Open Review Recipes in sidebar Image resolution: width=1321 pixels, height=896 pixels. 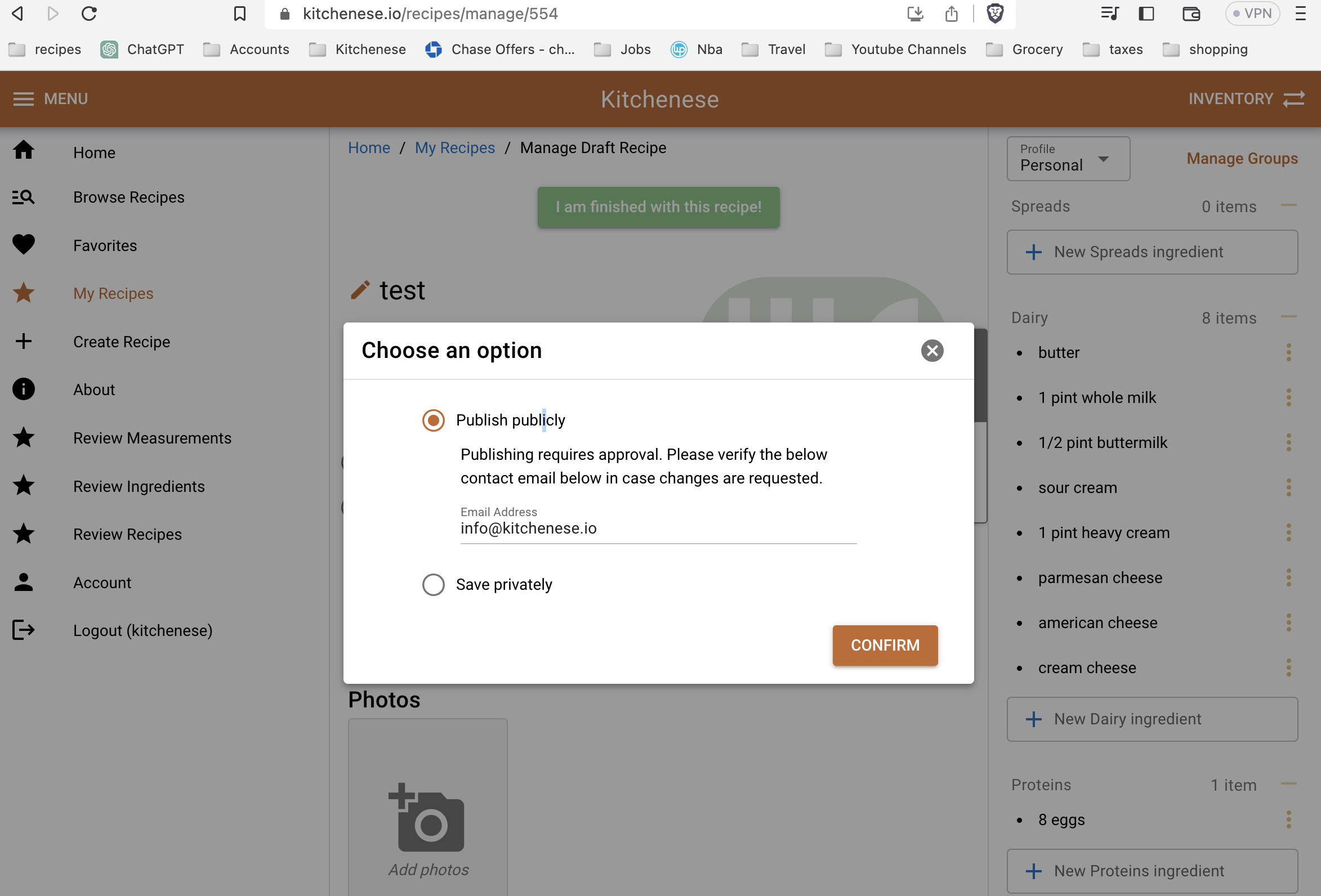click(127, 534)
